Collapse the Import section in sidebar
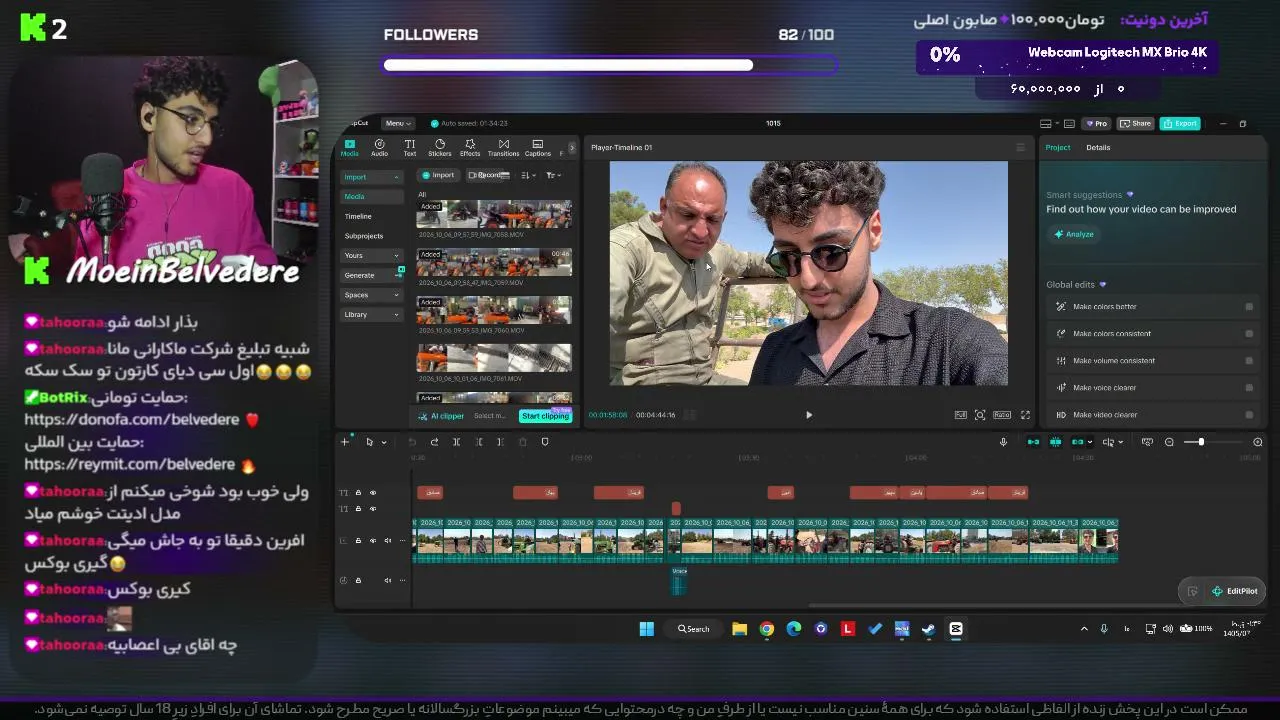 point(371,177)
